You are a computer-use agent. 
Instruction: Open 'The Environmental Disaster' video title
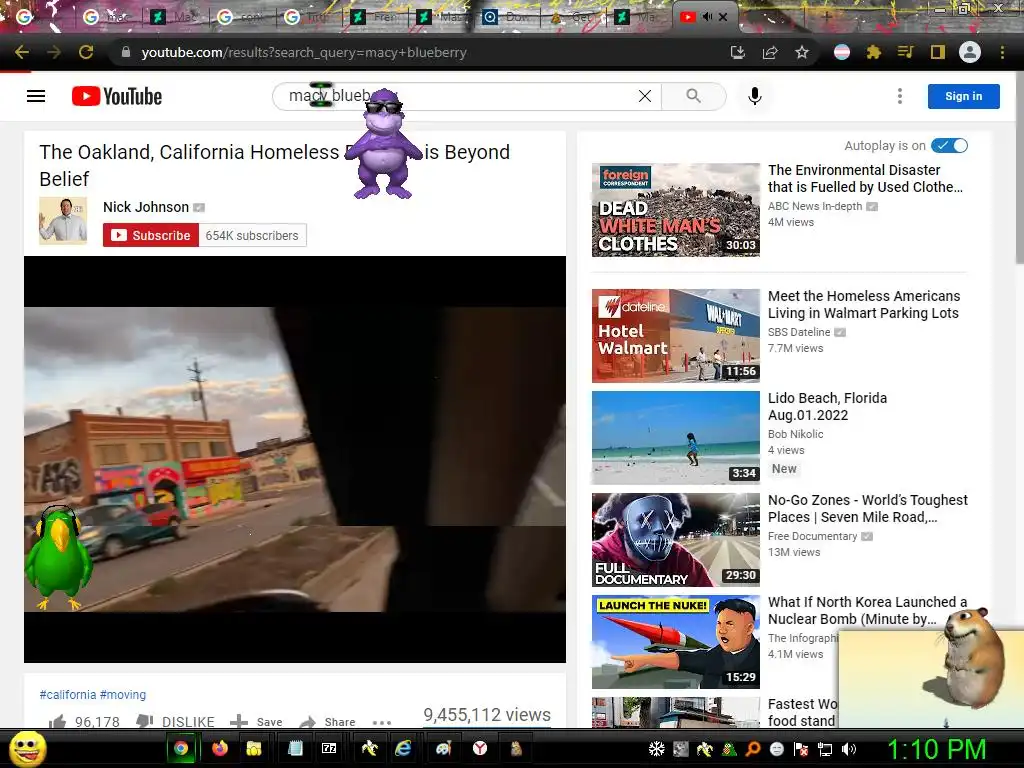pyautogui.click(x=865, y=178)
